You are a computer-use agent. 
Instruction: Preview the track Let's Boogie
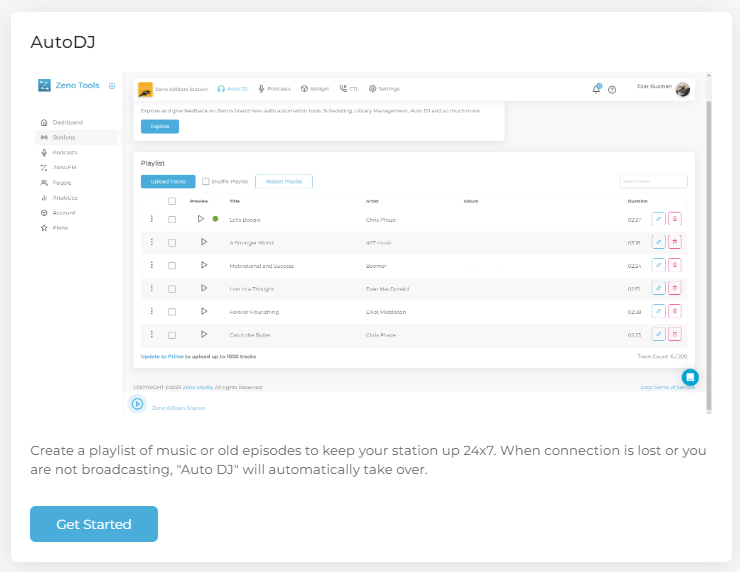(x=201, y=219)
